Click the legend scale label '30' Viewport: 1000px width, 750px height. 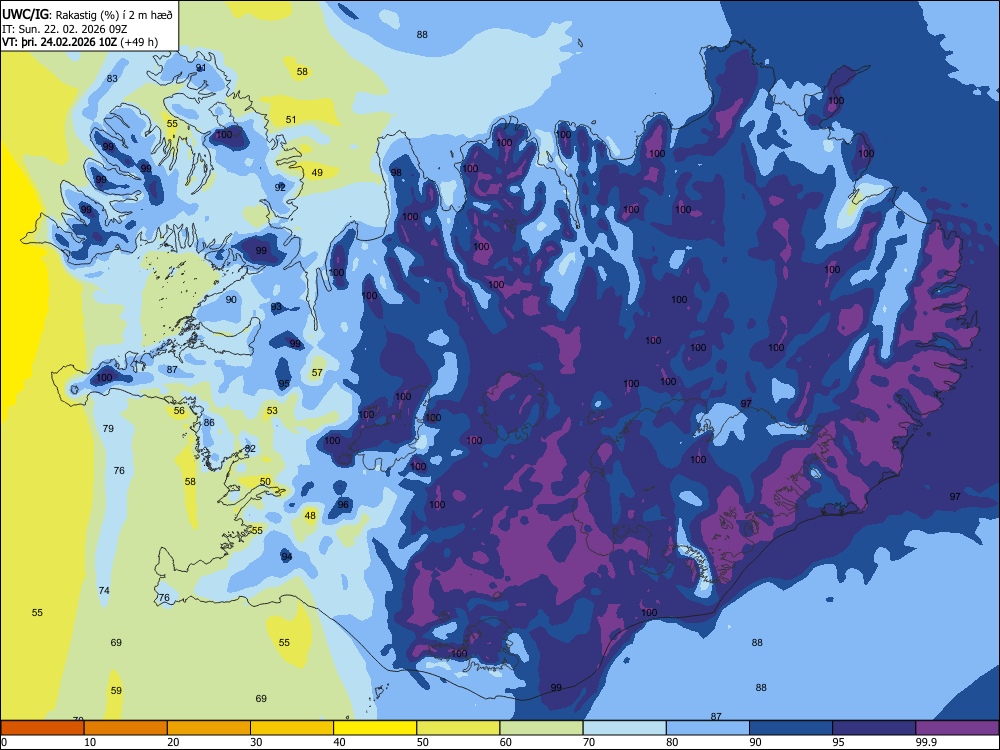[256, 742]
